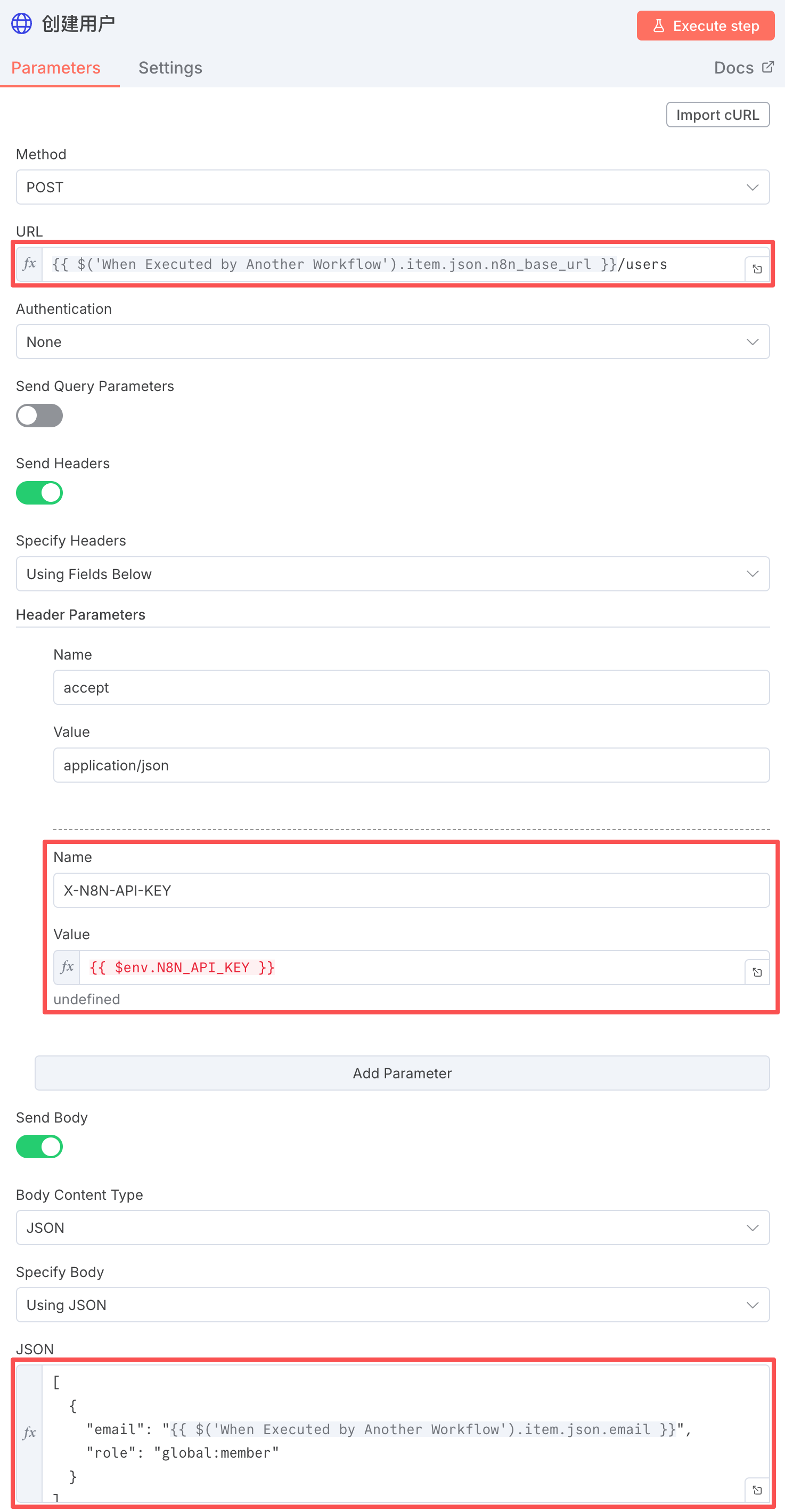This screenshot has height=1512, width=785.
Task: Turn off the Send Headers toggle
Action: [39, 493]
